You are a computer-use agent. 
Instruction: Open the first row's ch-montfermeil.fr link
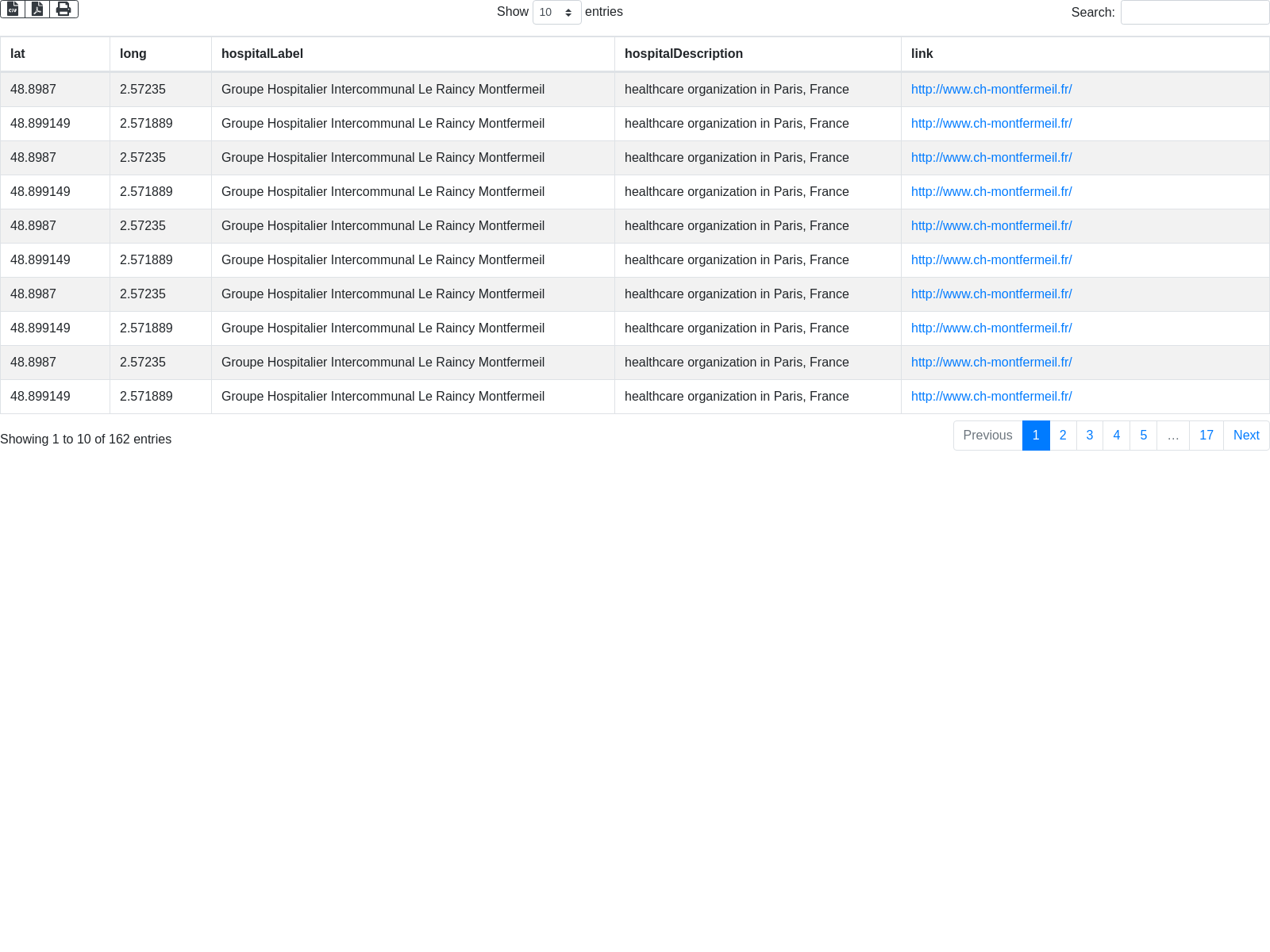click(x=991, y=90)
